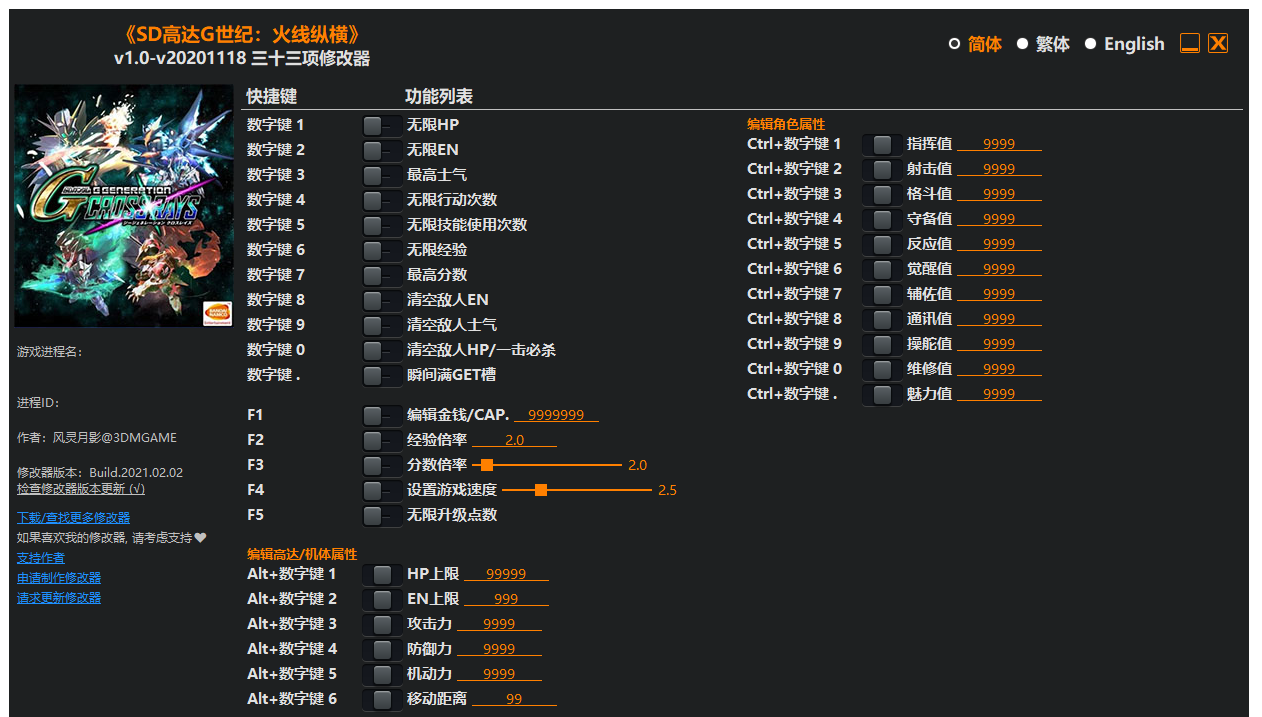Edit the HP上限 value field
Viewport: 1262px width, 717px height.
point(506,574)
